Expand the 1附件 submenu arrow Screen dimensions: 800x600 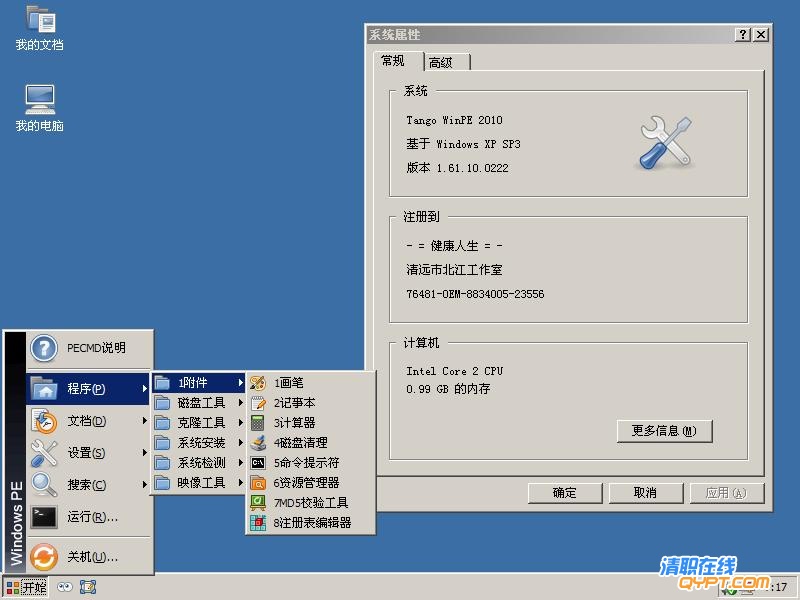(x=240, y=383)
